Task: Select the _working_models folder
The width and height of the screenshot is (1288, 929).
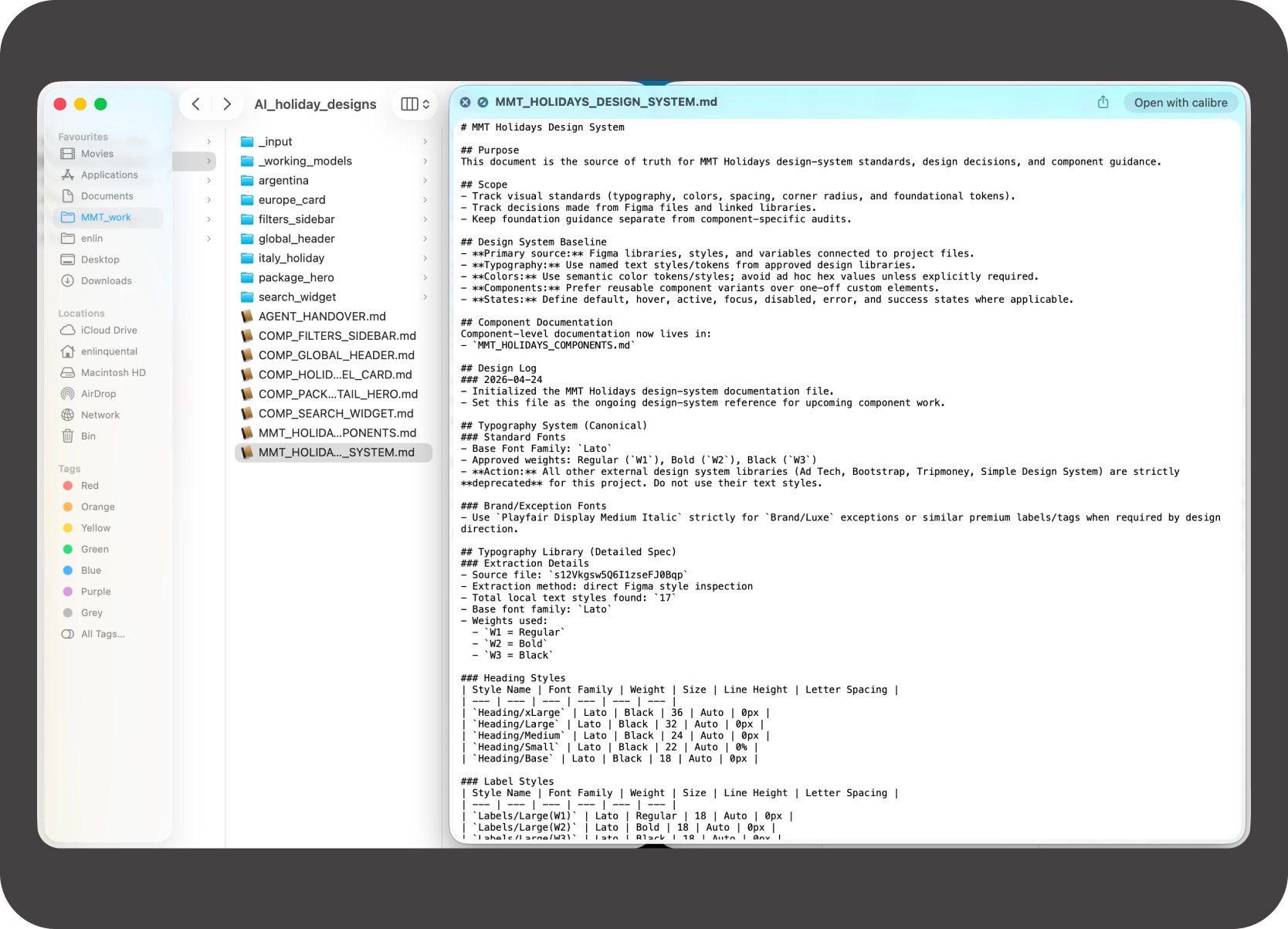Action: [334, 161]
